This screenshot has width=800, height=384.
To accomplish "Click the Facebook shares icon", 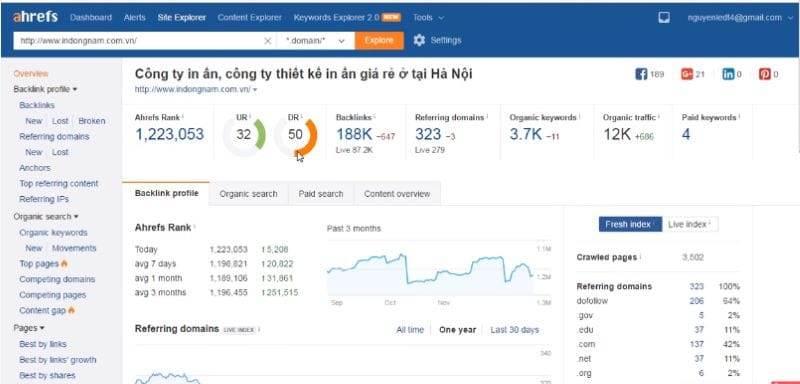I will (x=641, y=74).
